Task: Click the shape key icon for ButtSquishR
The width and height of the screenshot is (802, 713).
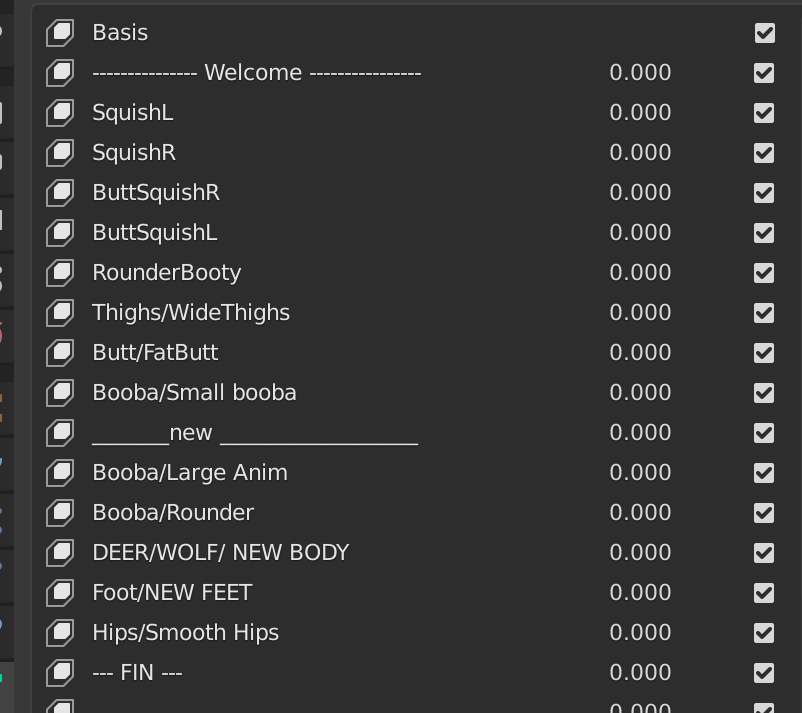Action: click(x=61, y=193)
